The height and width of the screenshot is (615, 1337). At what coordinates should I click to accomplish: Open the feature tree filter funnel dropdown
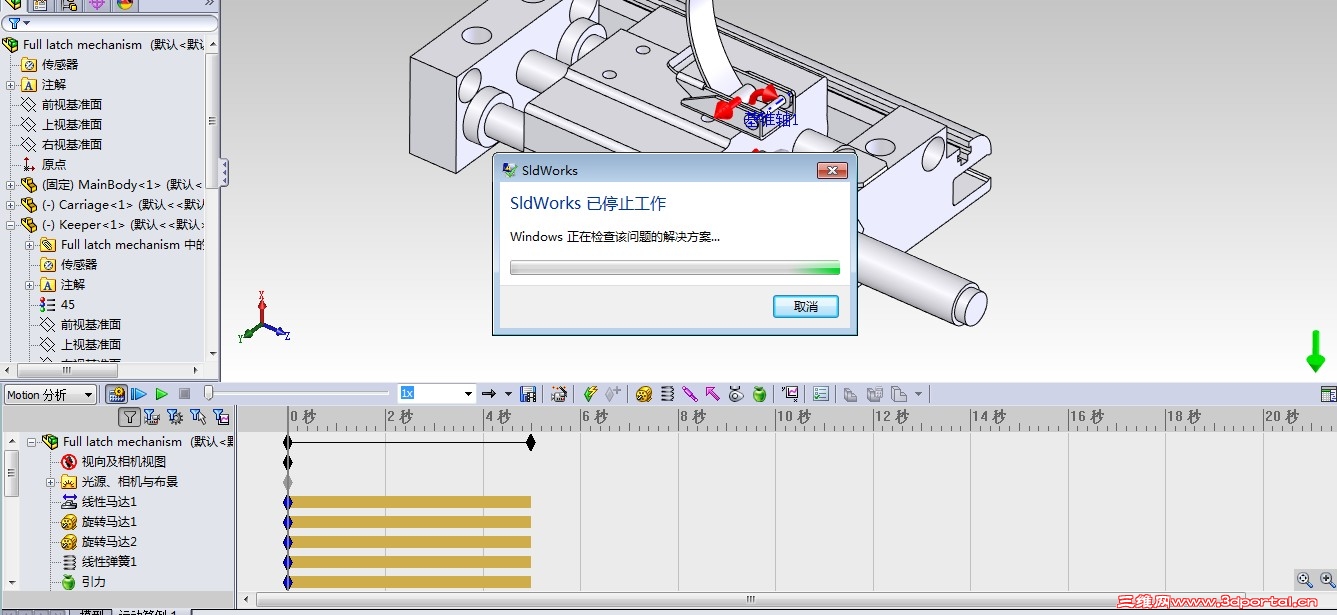26,23
